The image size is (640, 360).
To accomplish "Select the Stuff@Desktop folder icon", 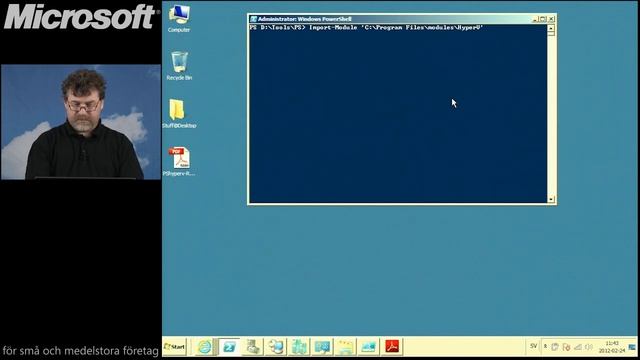I will pos(179,114).
